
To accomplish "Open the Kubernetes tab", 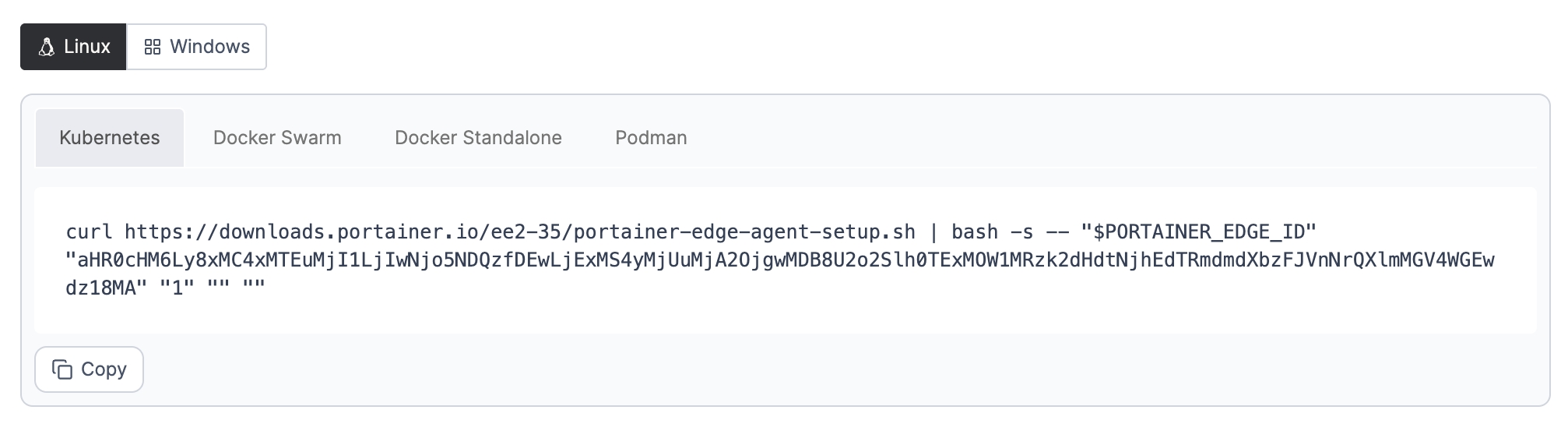I will [x=110, y=138].
